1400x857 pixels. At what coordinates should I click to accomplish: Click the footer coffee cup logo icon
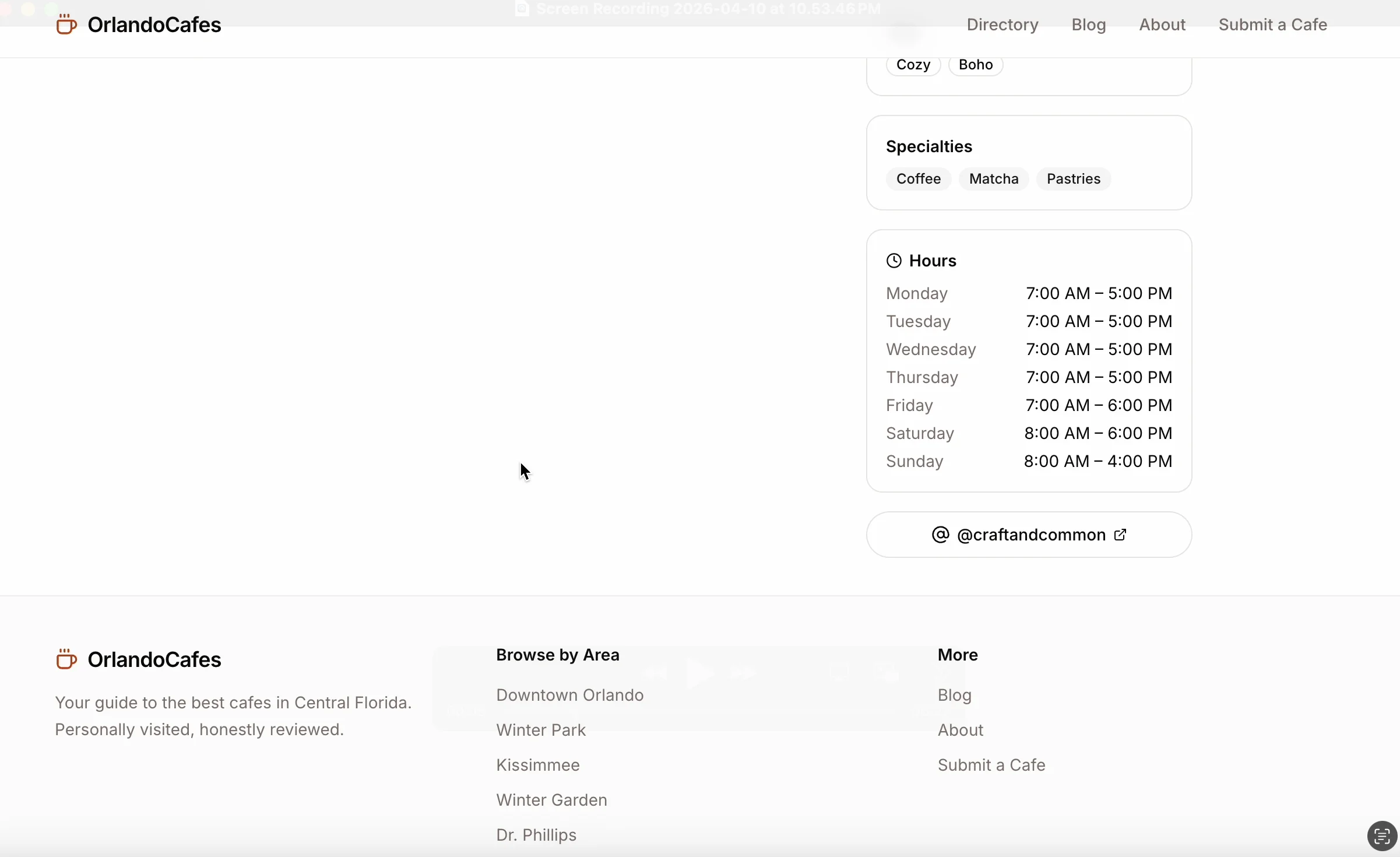66,659
